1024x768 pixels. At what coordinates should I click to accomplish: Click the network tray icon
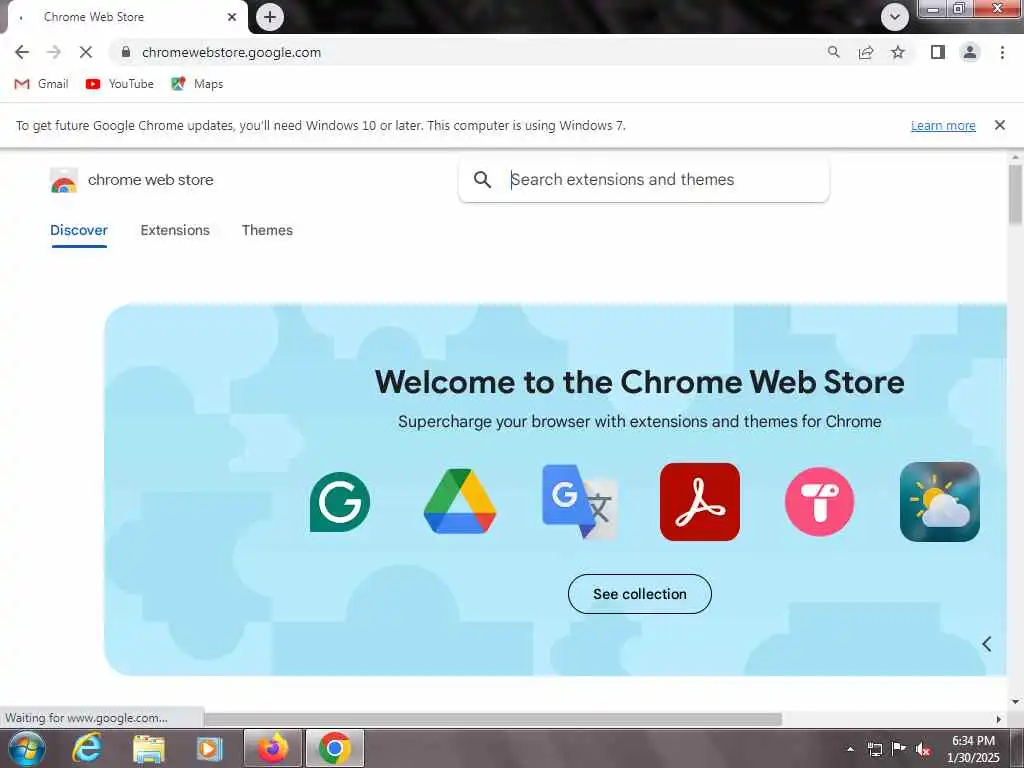(874, 749)
